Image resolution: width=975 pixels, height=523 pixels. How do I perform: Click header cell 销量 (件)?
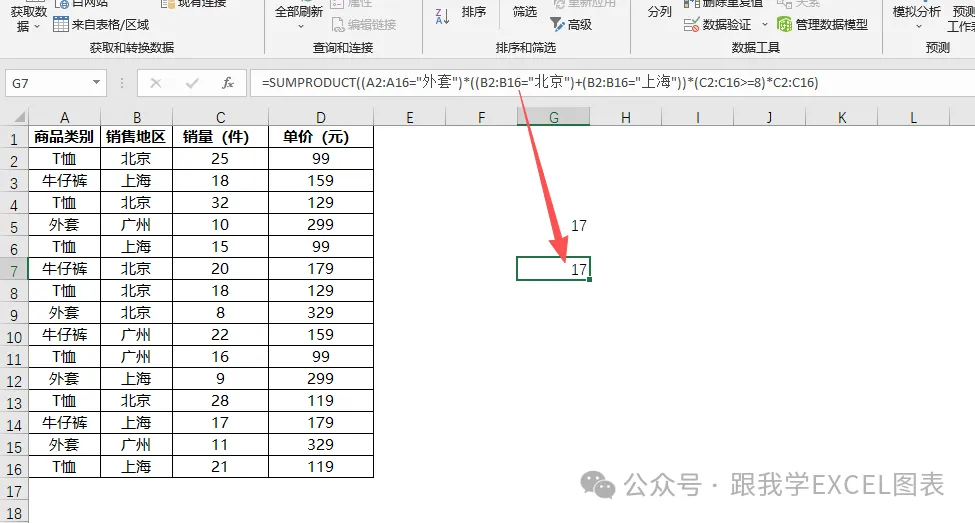(220, 137)
